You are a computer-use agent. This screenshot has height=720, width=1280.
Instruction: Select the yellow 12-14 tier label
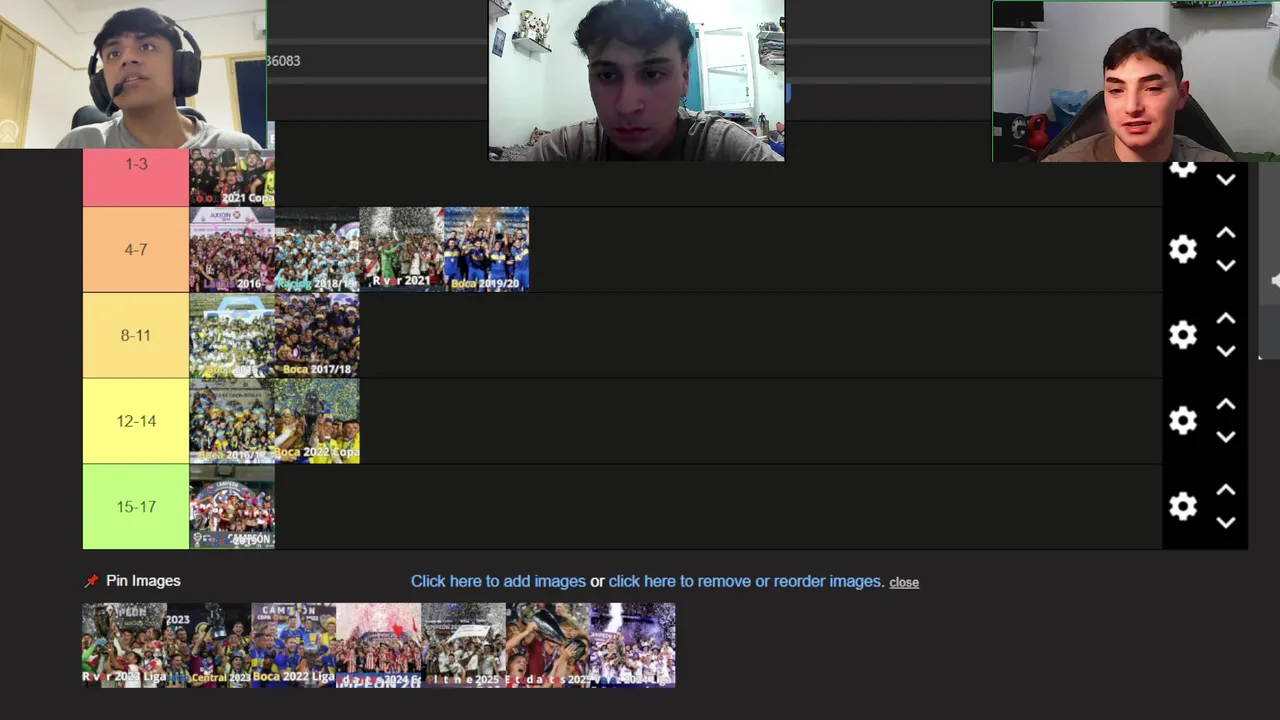136,421
